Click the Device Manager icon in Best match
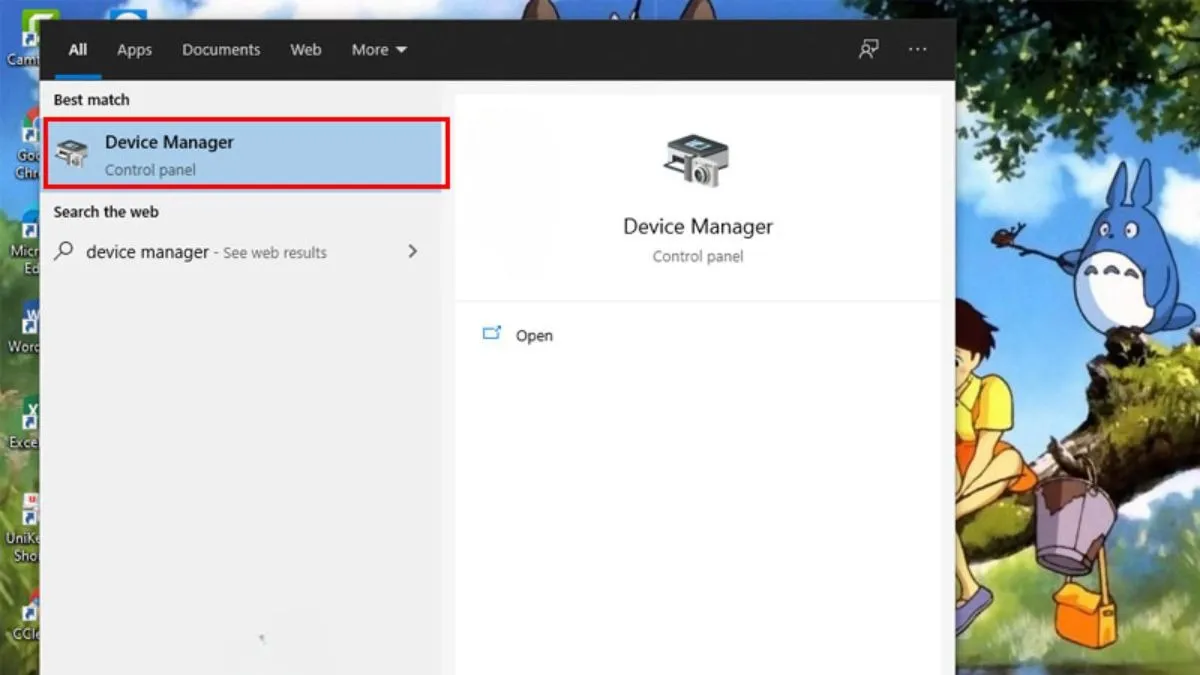Image resolution: width=1200 pixels, height=675 pixels. (x=71, y=153)
